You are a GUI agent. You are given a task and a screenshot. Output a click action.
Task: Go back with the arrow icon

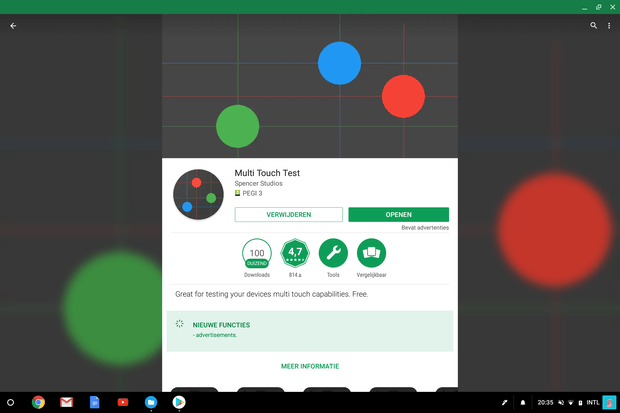click(x=13, y=26)
